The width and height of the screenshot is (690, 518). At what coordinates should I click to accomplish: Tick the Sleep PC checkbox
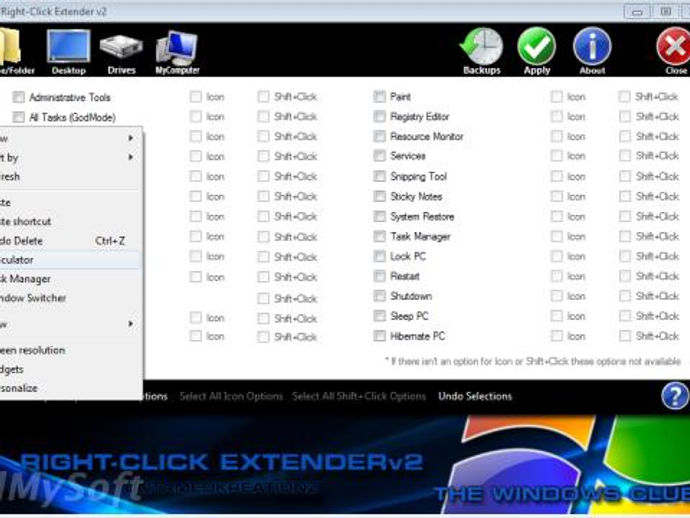[379, 316]
